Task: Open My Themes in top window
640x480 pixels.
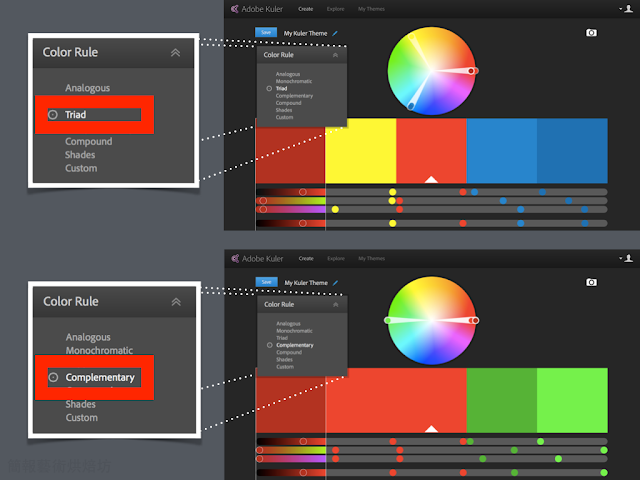Action: point(371,9)
